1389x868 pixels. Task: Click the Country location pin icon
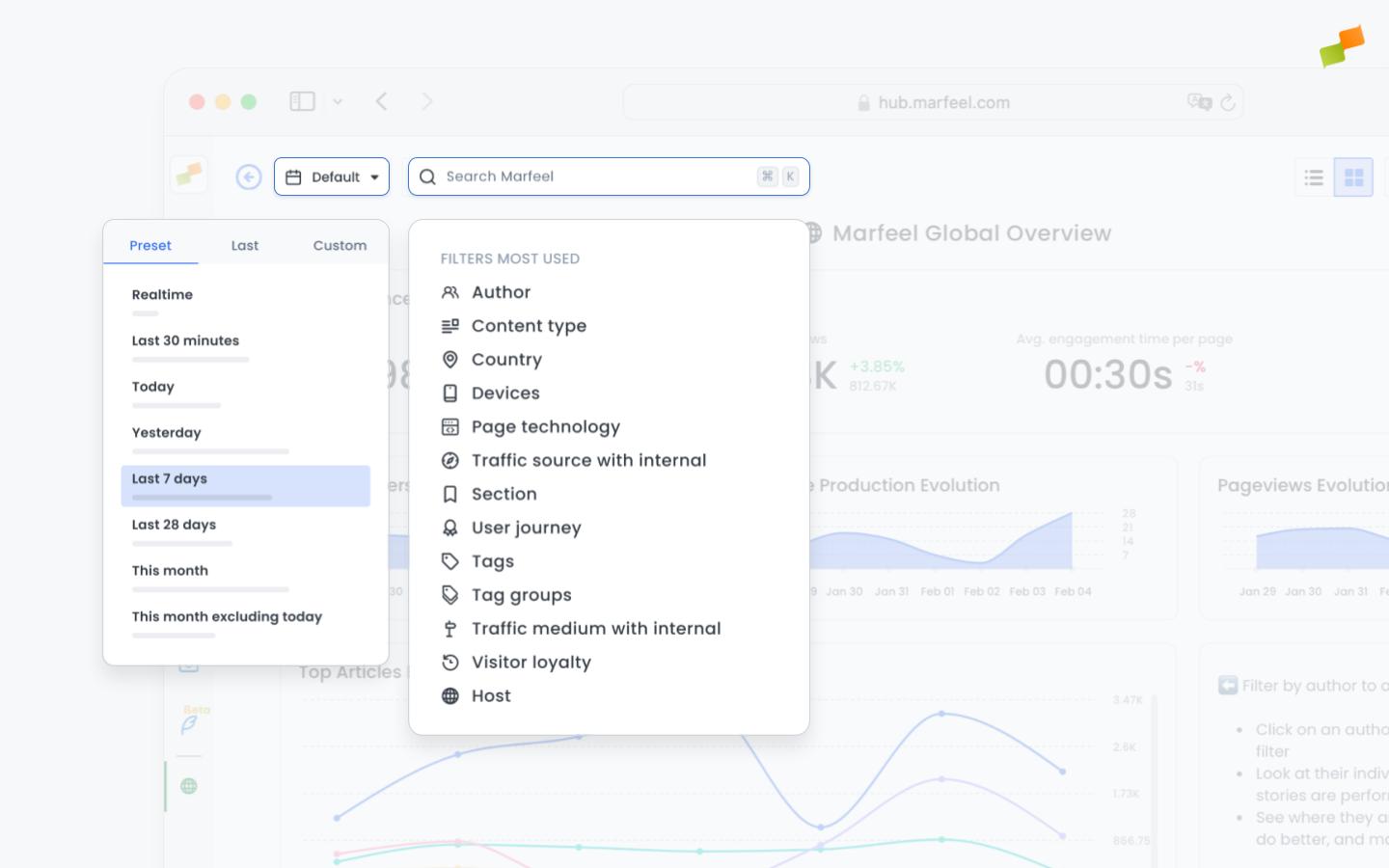[450, 359]
